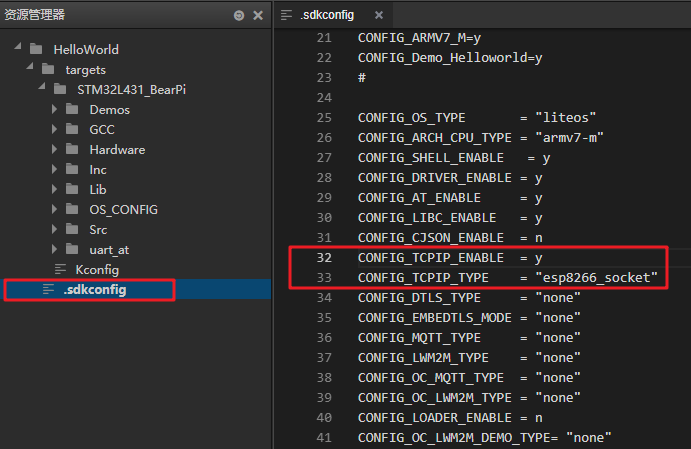Click the Src folder icon
The image size is (691, 449).
(72, 229)
